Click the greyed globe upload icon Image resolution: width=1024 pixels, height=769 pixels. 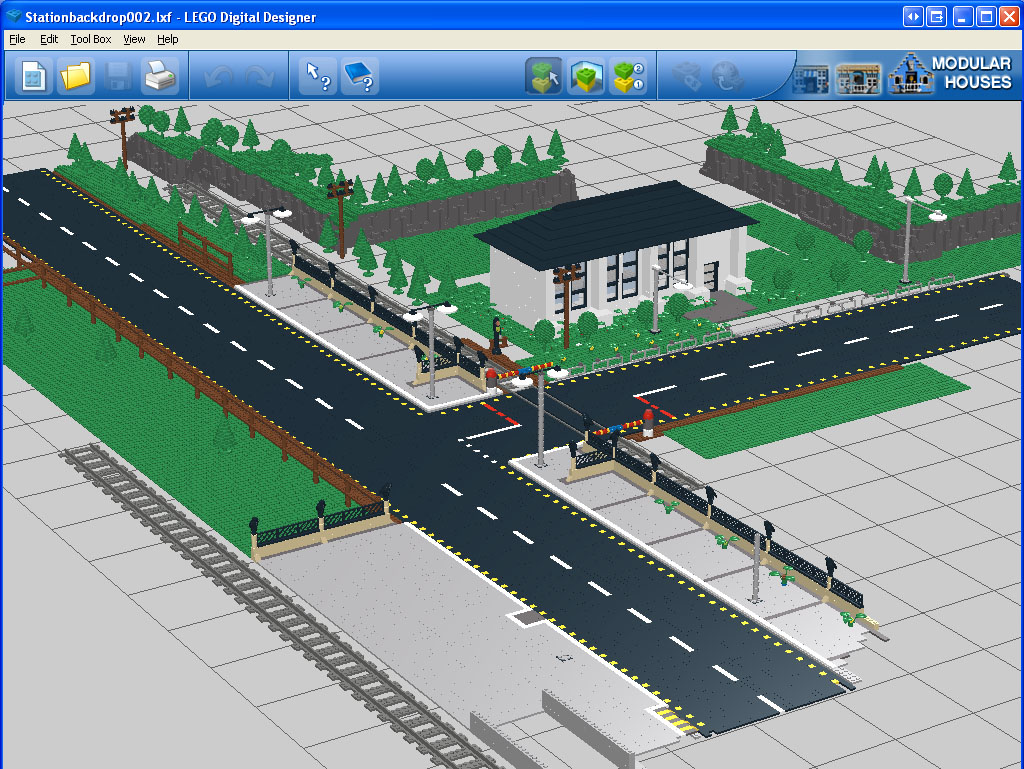[728, 76]
